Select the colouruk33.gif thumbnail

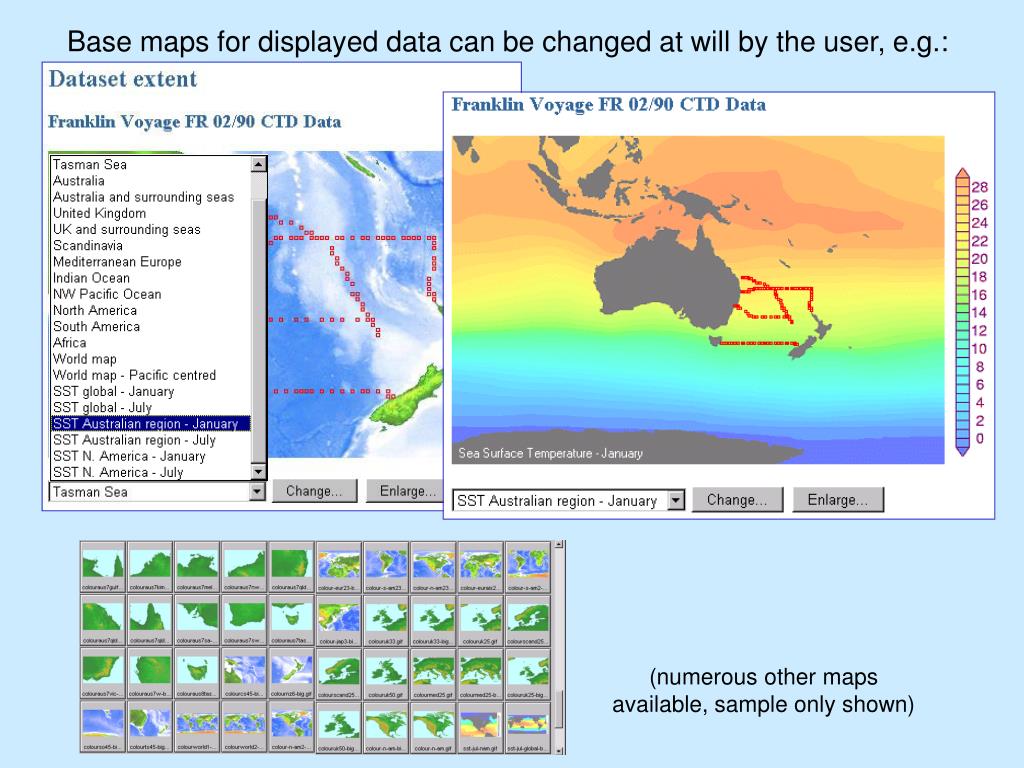click(386, 620)
